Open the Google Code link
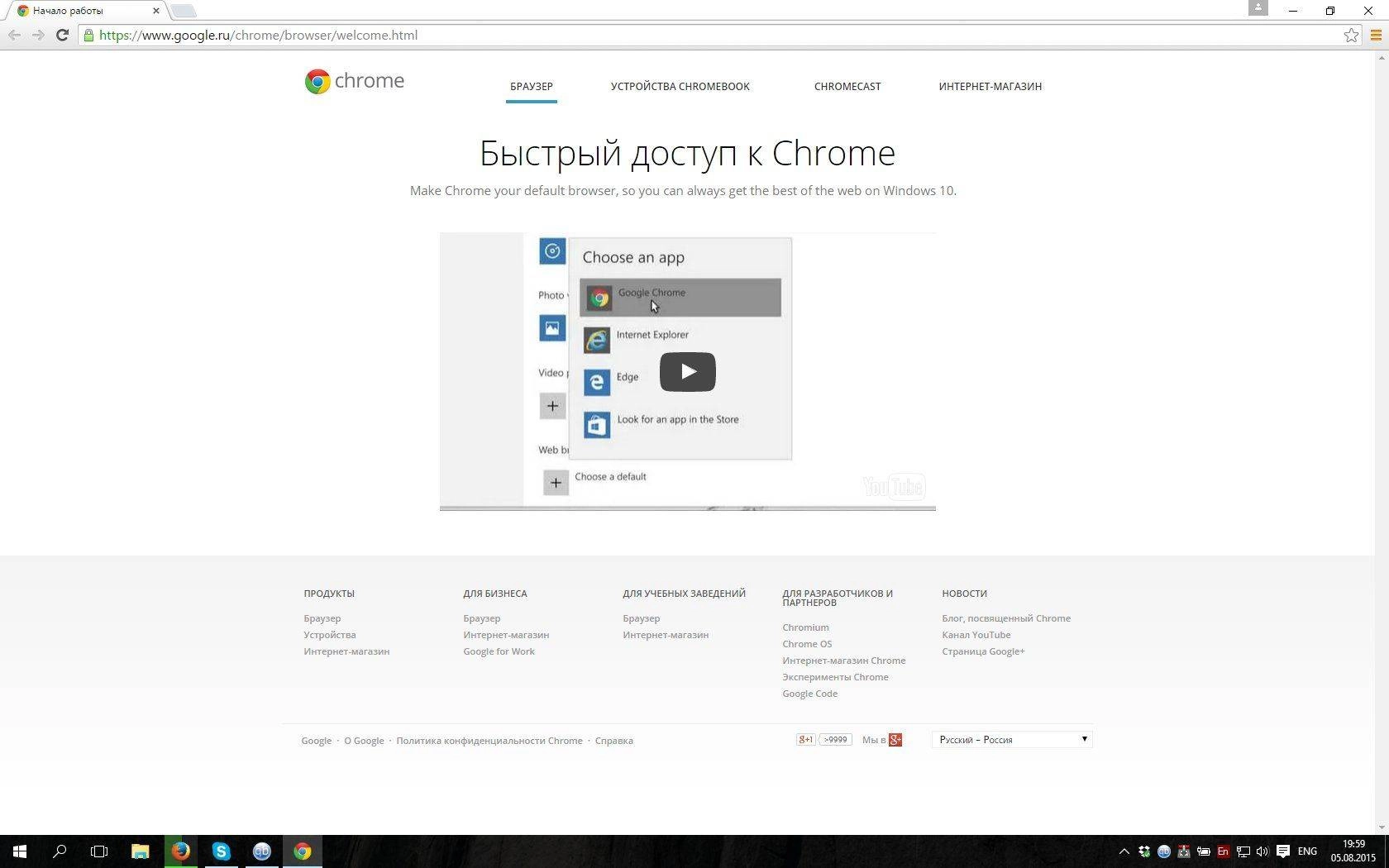1389x868 pixels. click(810, 694)
